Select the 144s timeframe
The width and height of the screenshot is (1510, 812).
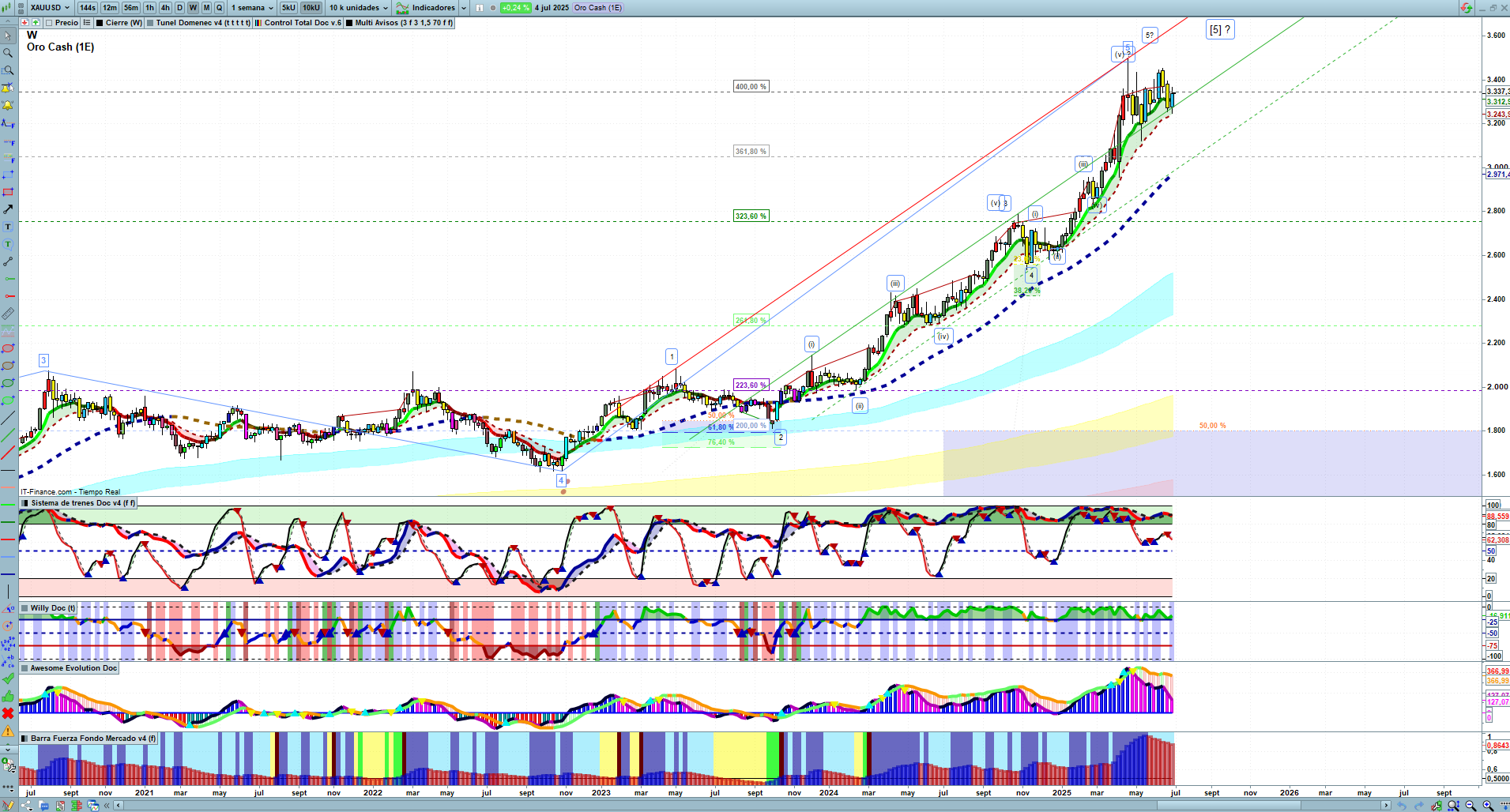pyautogui.click(x=88, y=8)
